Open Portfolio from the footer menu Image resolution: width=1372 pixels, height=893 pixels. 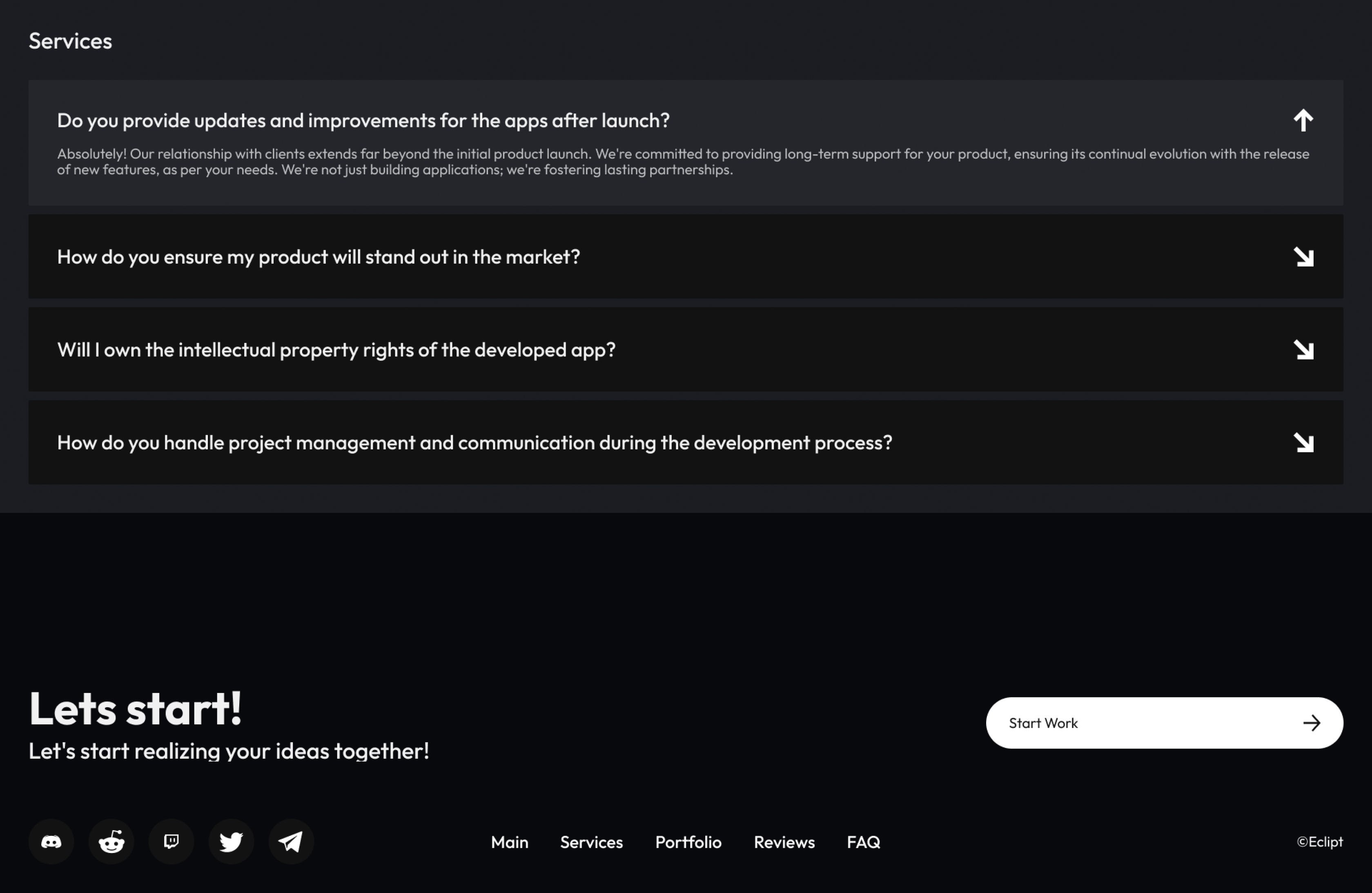tap(688, 842)
